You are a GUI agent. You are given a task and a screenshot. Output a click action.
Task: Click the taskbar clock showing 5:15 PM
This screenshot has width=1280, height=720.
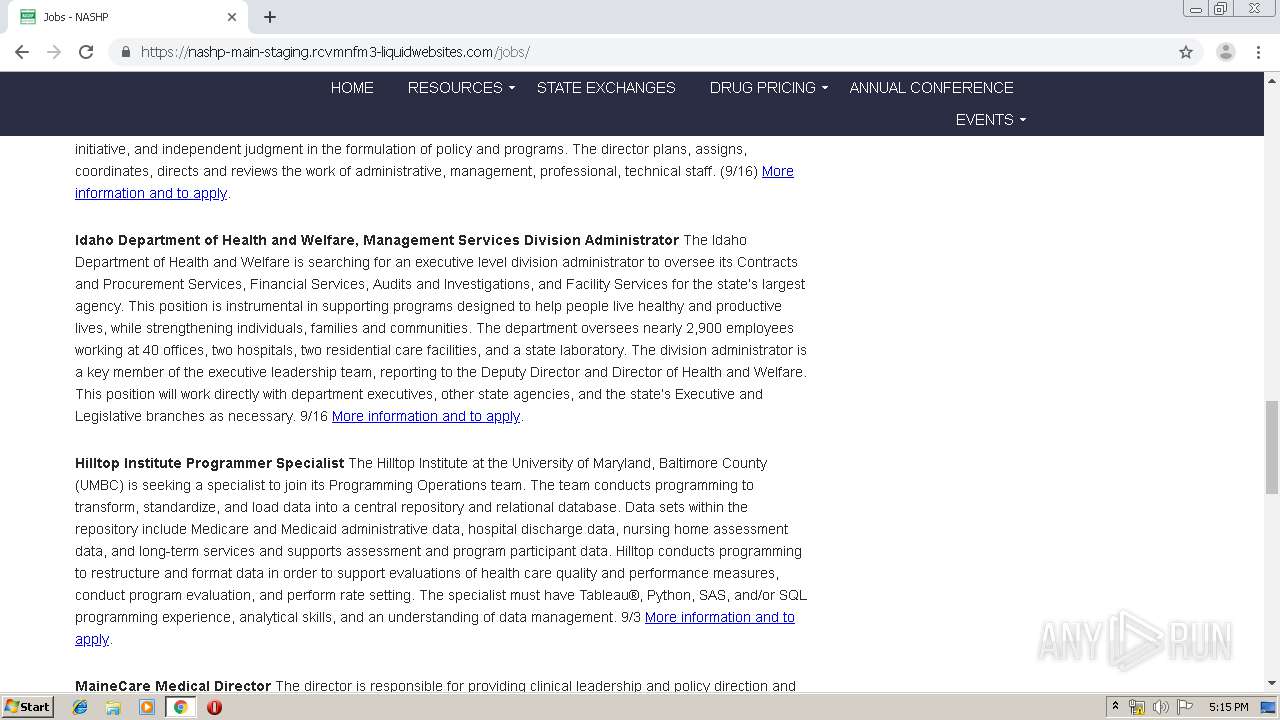pos(1228,707)
